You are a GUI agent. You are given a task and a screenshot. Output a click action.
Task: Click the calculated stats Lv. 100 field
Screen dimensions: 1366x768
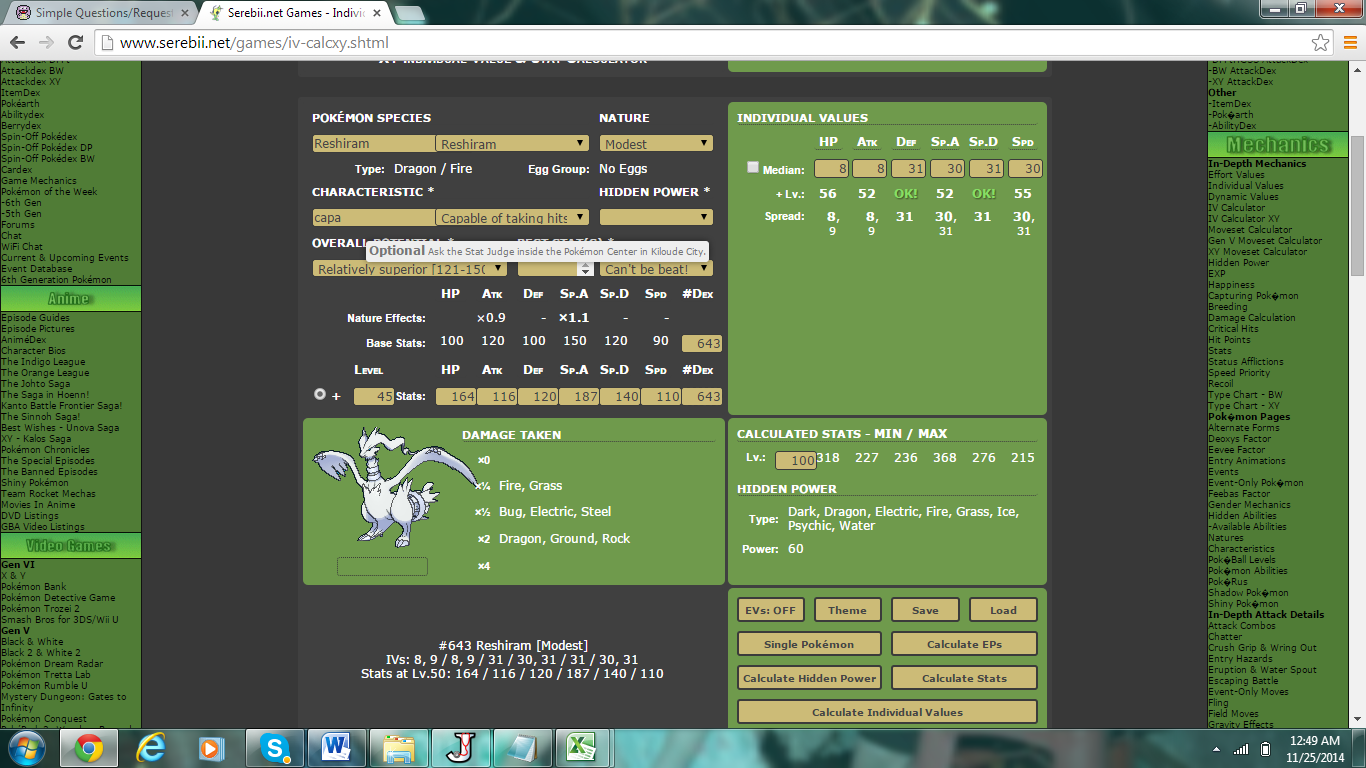tap(796, 460)
